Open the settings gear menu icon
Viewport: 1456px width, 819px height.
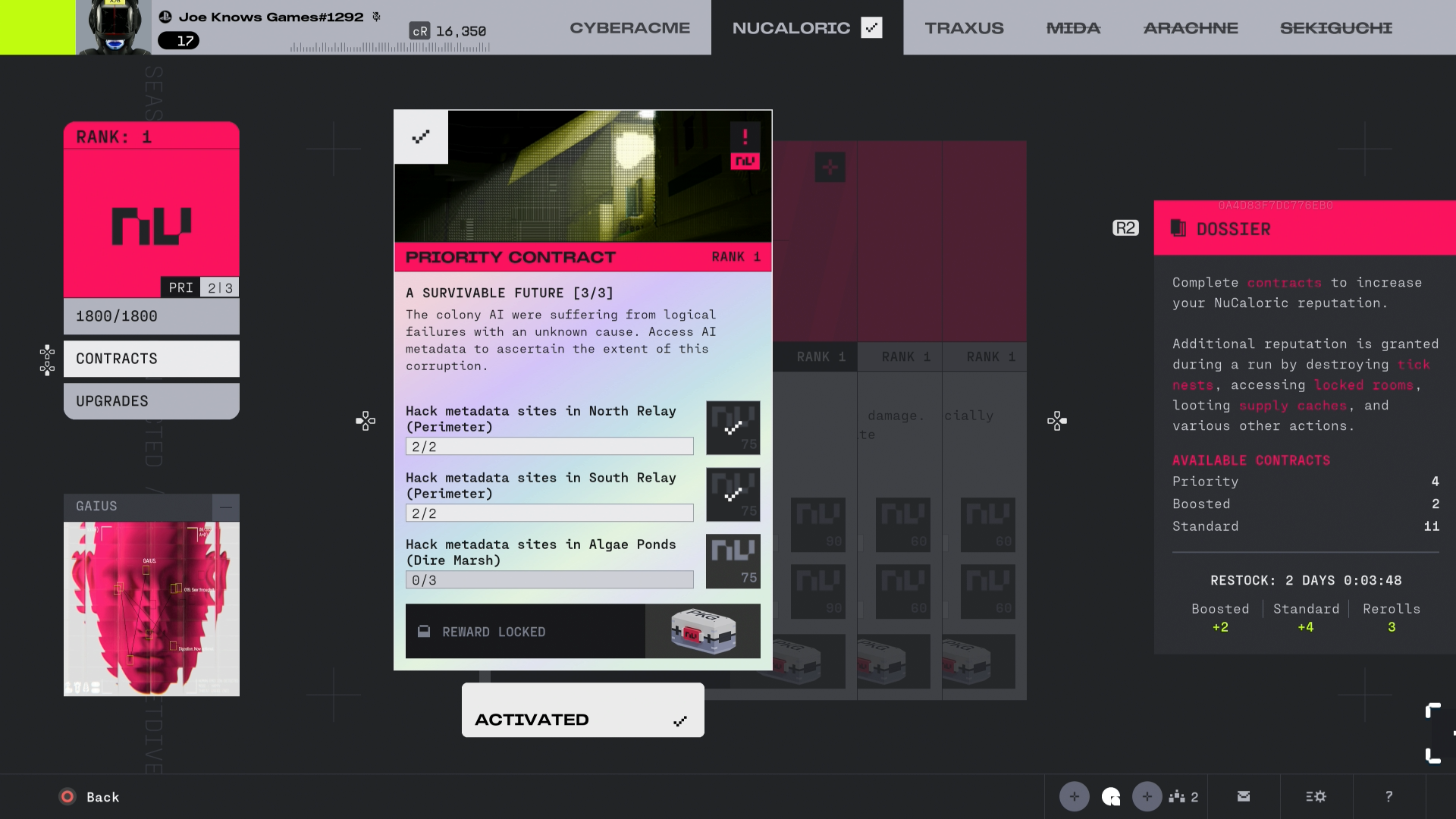1316,796
